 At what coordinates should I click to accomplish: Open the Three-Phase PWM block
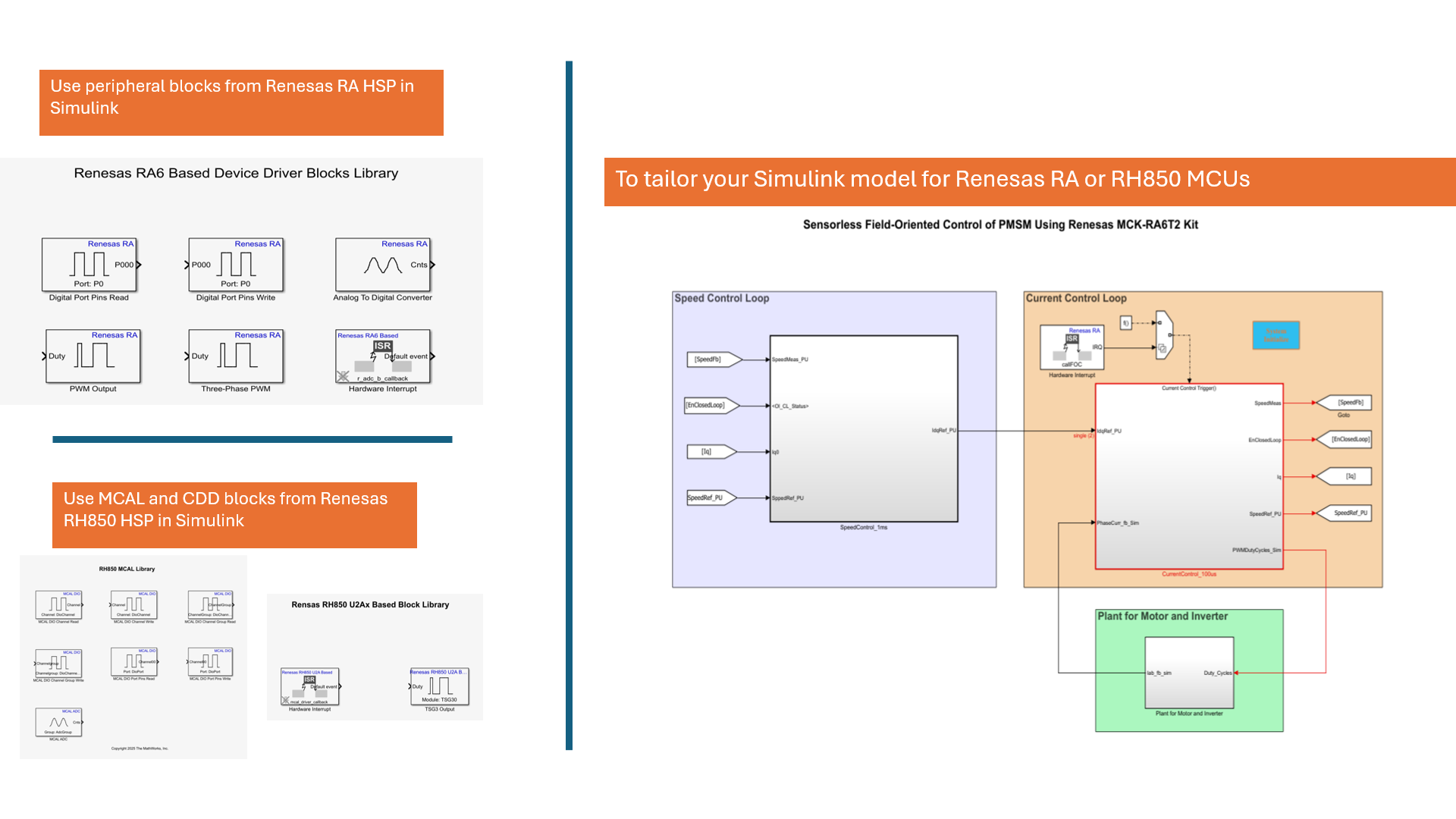(236, 356)
